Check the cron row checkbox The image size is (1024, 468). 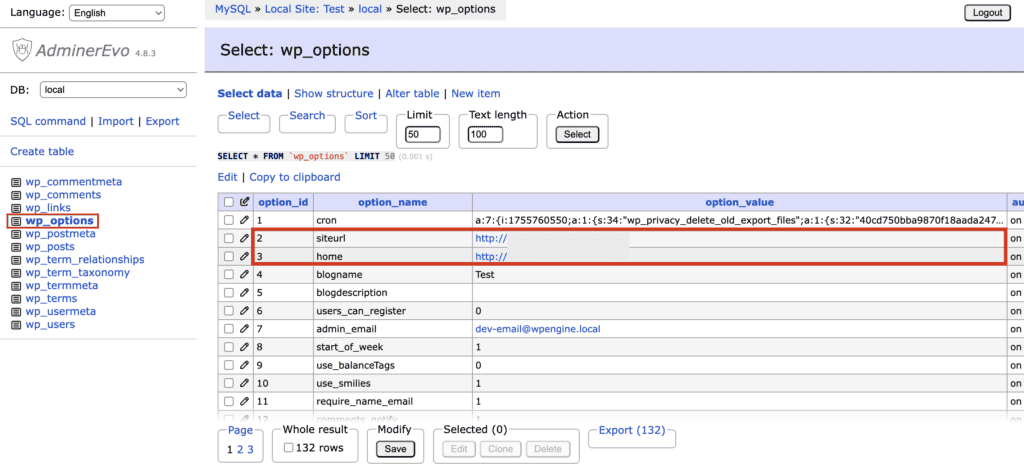[x=229, y=221]
